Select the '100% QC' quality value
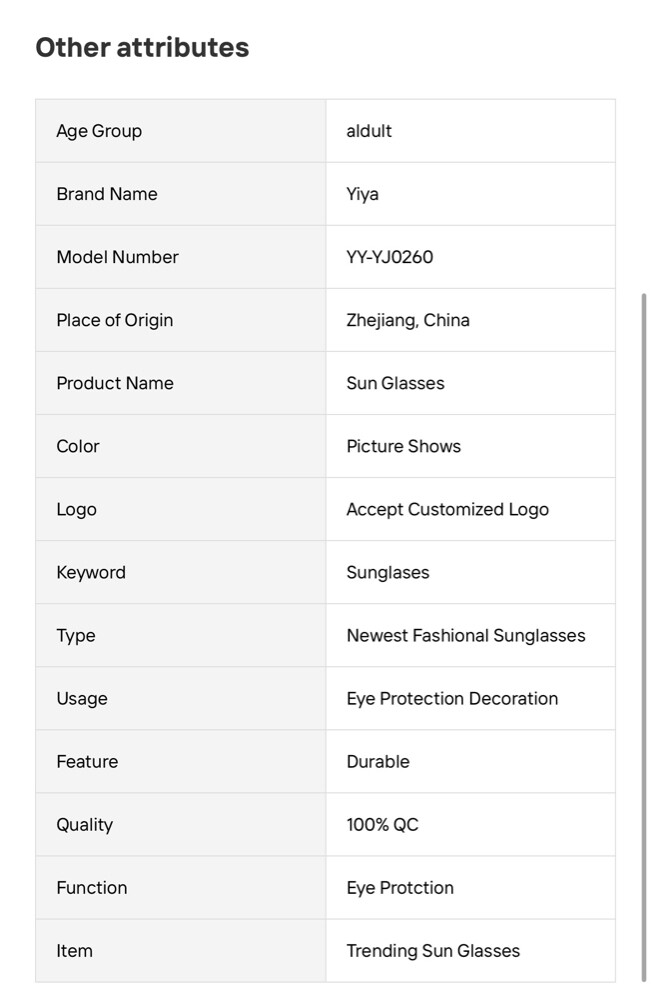 pyautogui.click(x=383, y=825)
